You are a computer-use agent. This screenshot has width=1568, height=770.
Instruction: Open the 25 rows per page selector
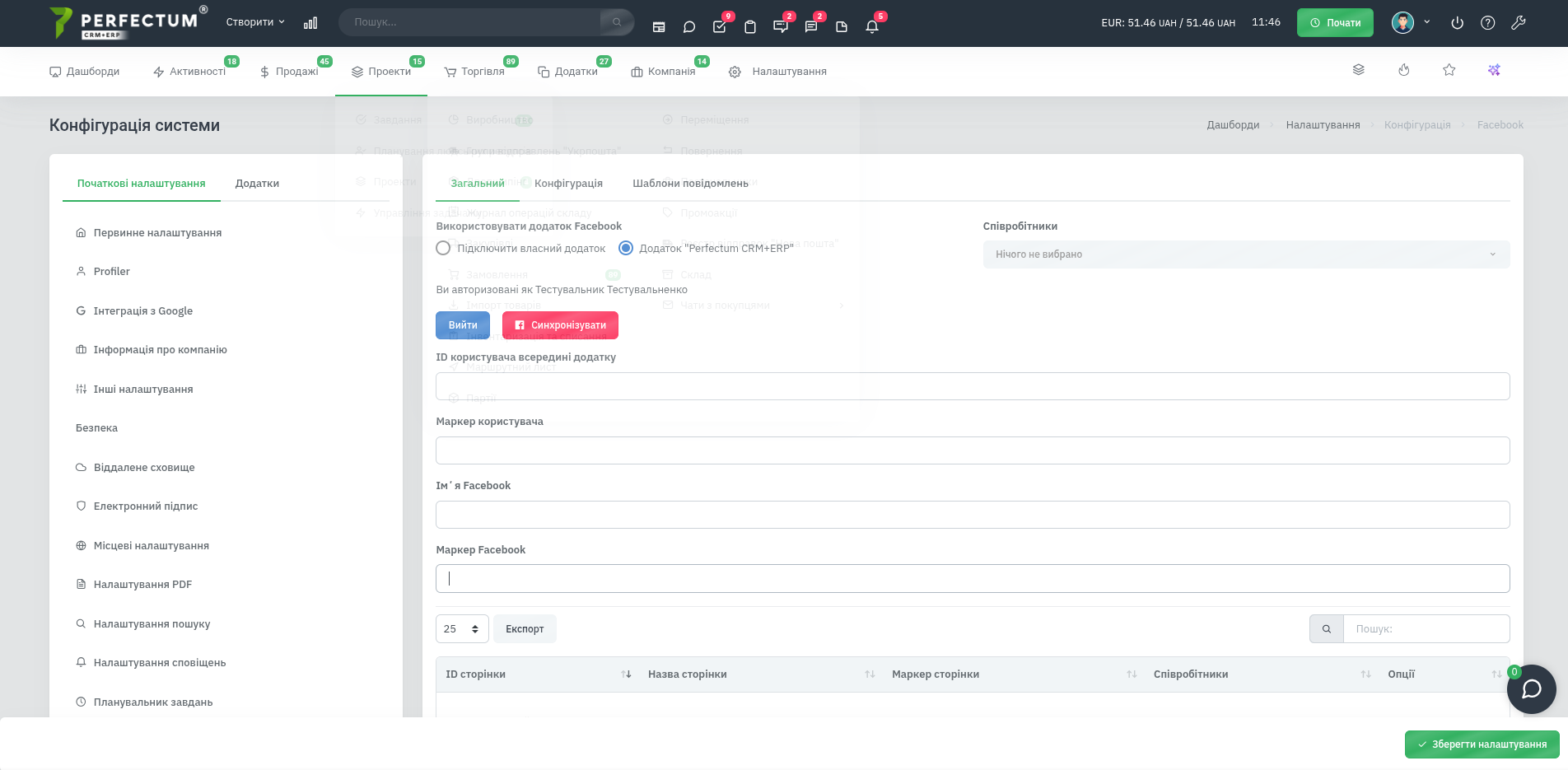tap(462, 629)
